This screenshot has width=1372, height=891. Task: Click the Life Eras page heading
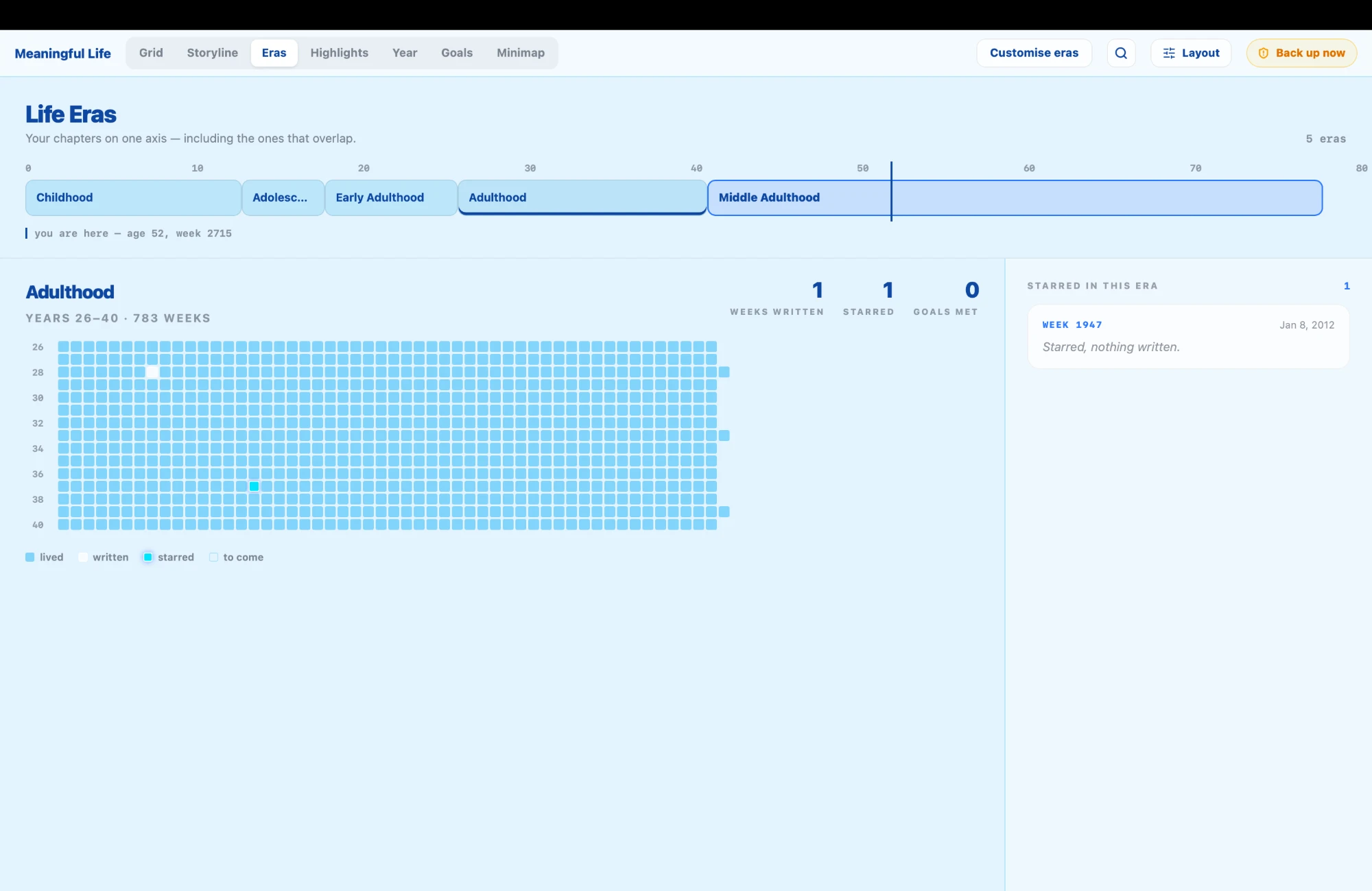71,114
